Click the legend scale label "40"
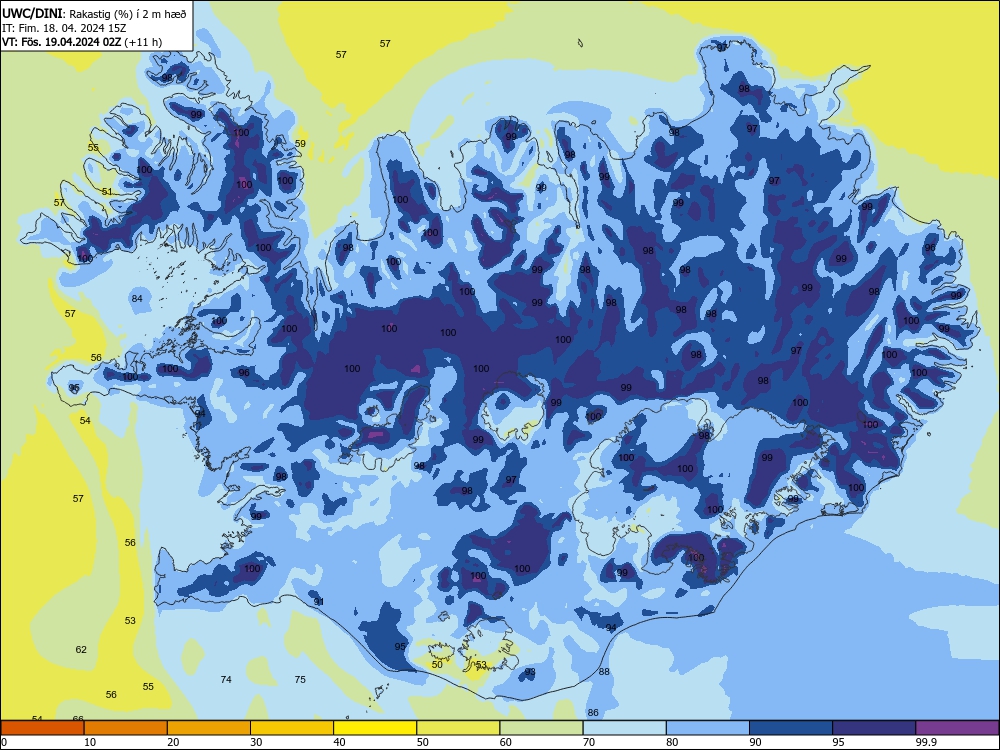The height and width of the screenshot is (750, 1000). click(x=339, y=742)
